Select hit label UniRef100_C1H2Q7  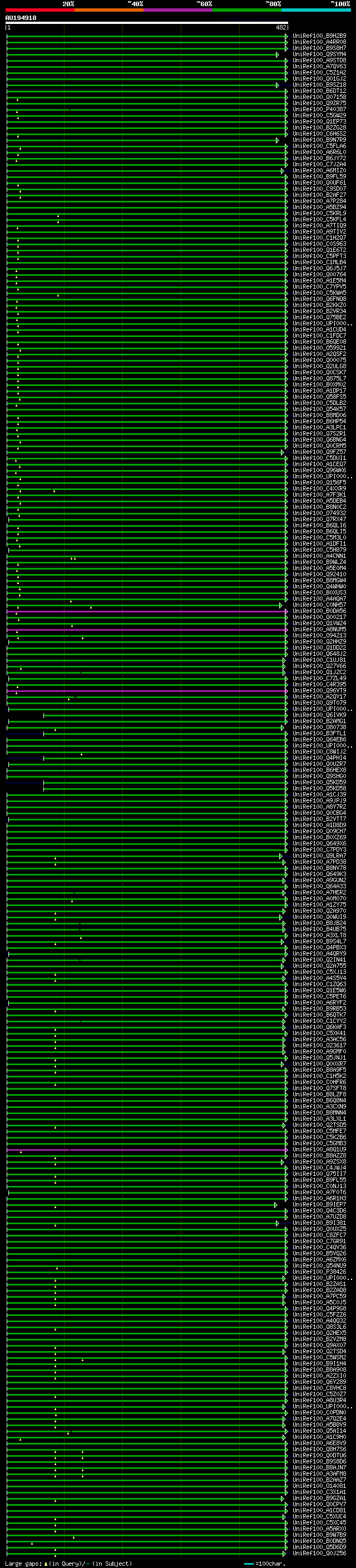[319, 238]
